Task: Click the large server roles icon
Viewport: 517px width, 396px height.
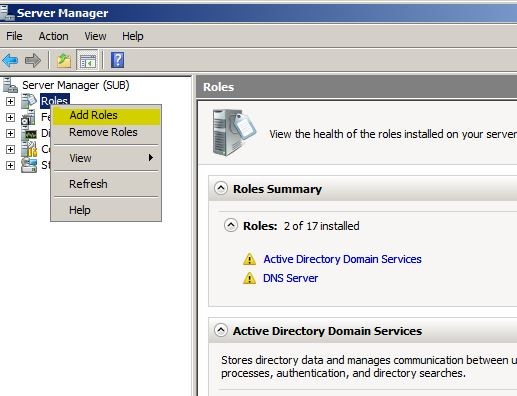Action: click(234, 132)
